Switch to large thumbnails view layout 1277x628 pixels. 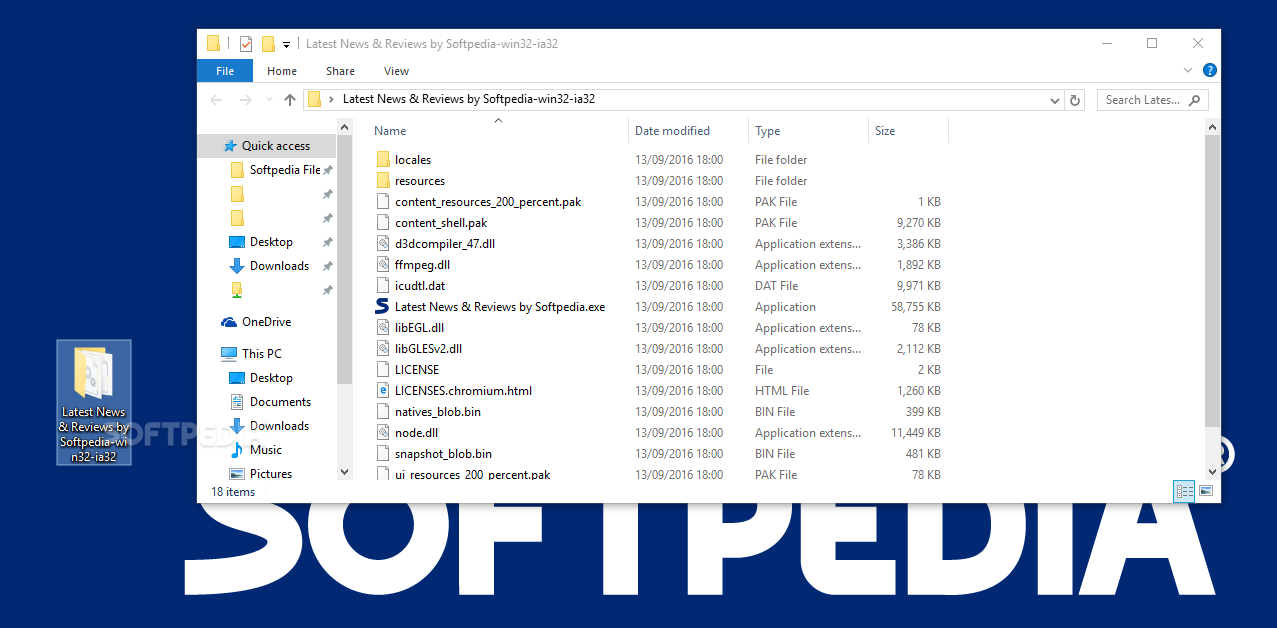[x=1206, y=491]
